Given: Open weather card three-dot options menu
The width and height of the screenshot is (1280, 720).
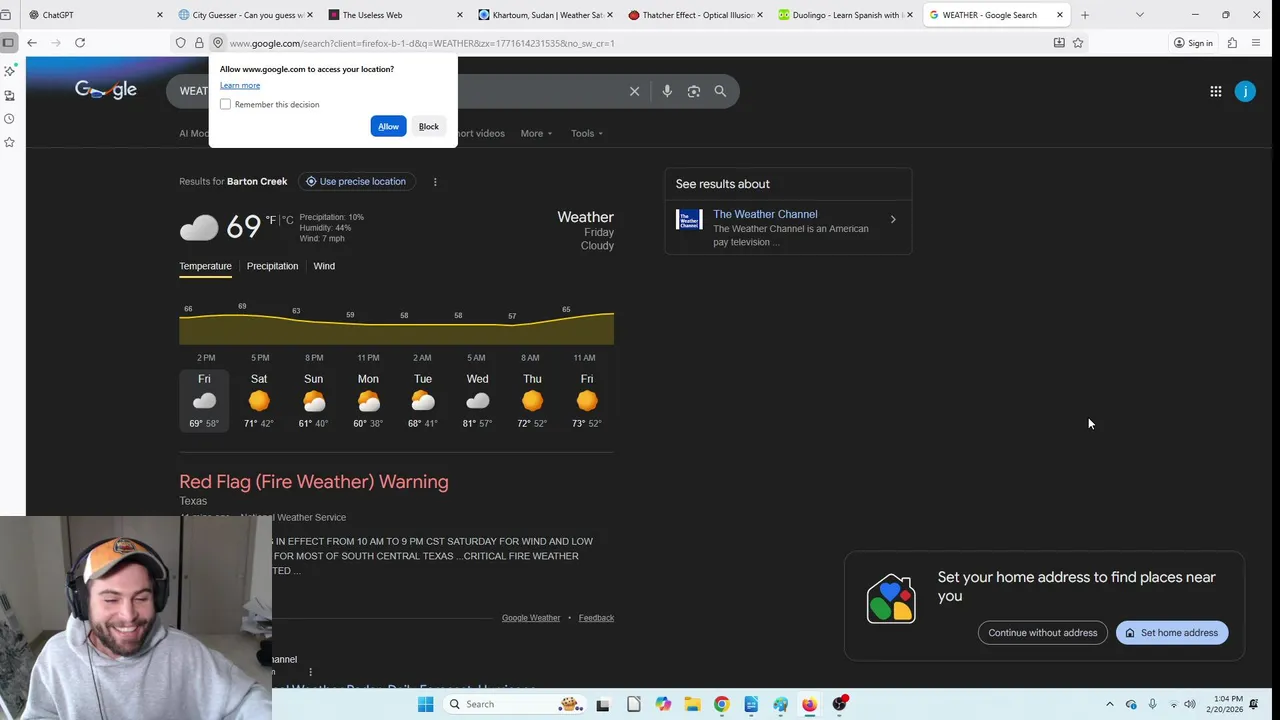Looking at the screenshot, I should (x=435, y=182).
